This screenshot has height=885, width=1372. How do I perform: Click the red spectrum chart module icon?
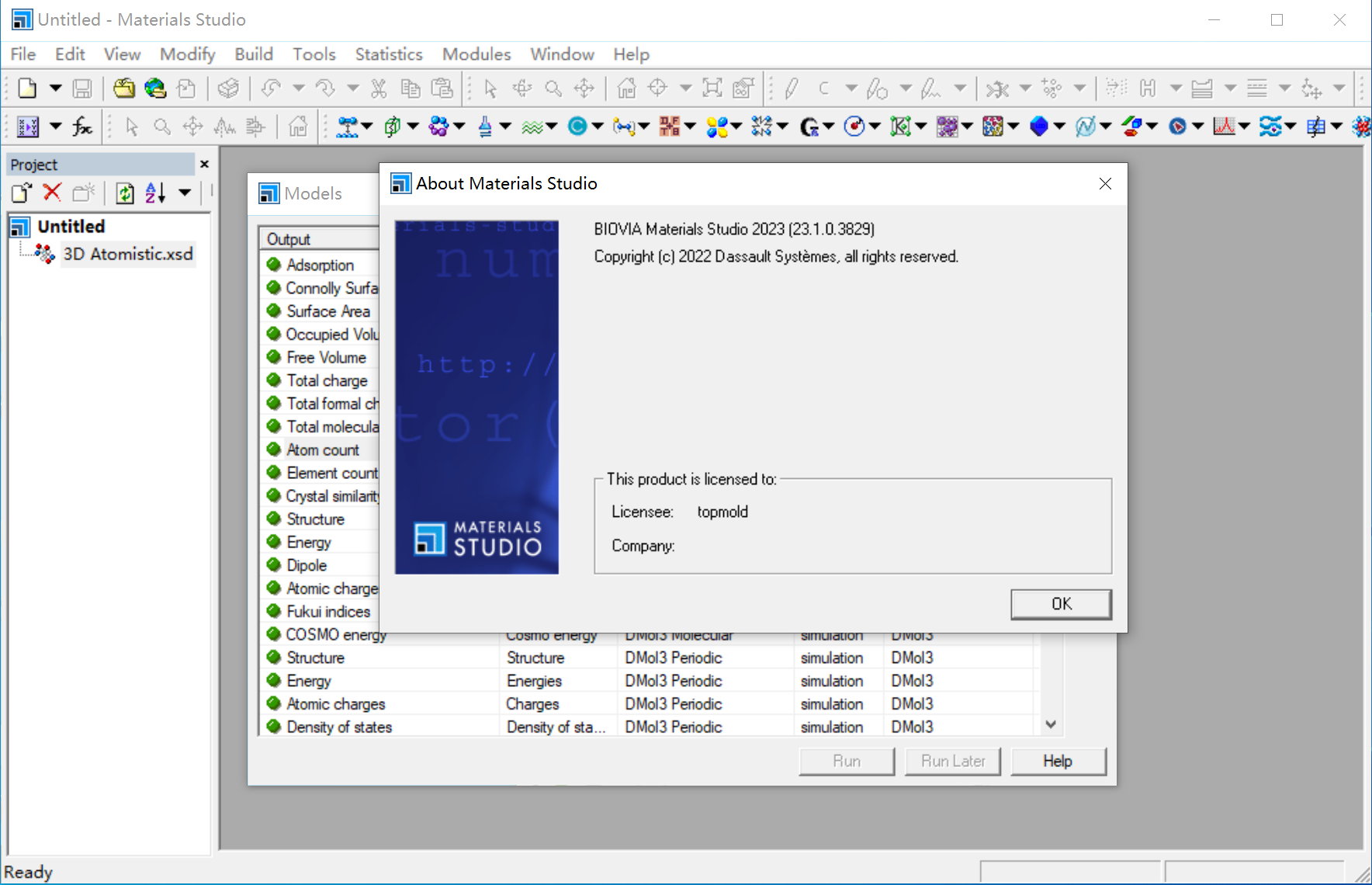coord(1224,127)
